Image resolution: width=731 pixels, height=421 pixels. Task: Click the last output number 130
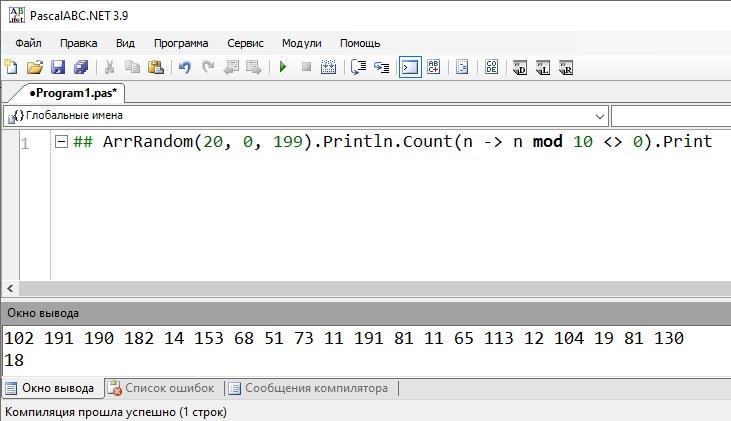coord(669,338)
